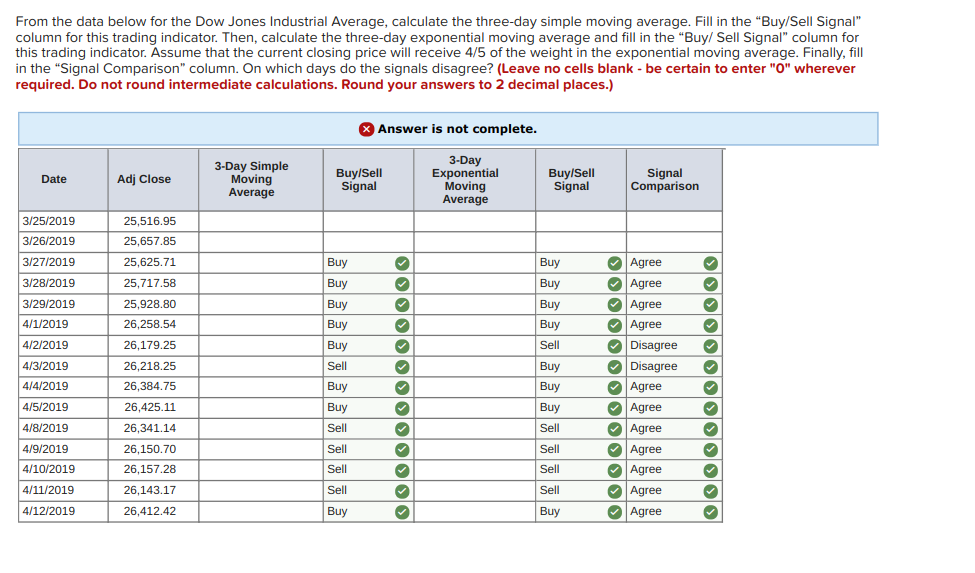
Task: Click the second Sell checkmark in the 4/9/2019 row
Action: 615,450
